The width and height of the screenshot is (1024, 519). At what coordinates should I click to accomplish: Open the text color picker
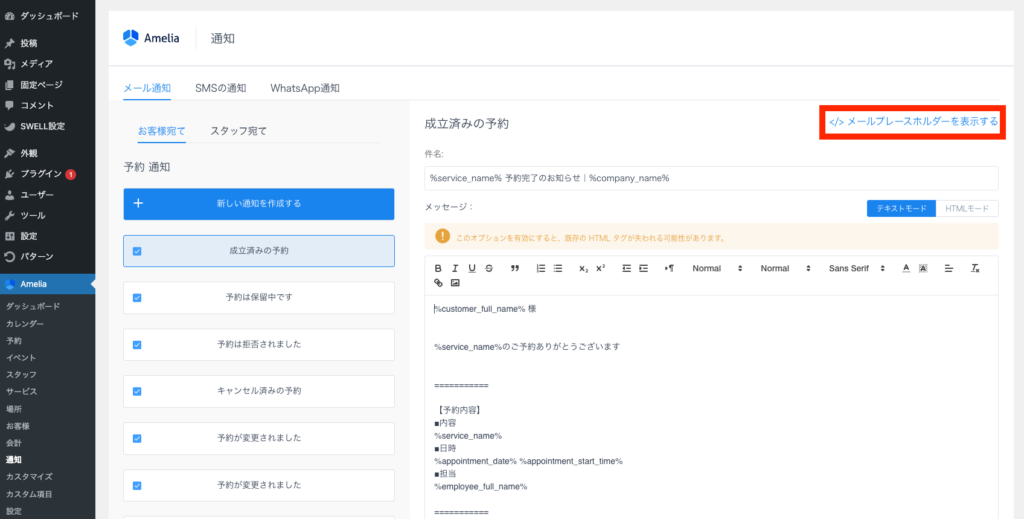pyautogui.click(x=906, y=268)
